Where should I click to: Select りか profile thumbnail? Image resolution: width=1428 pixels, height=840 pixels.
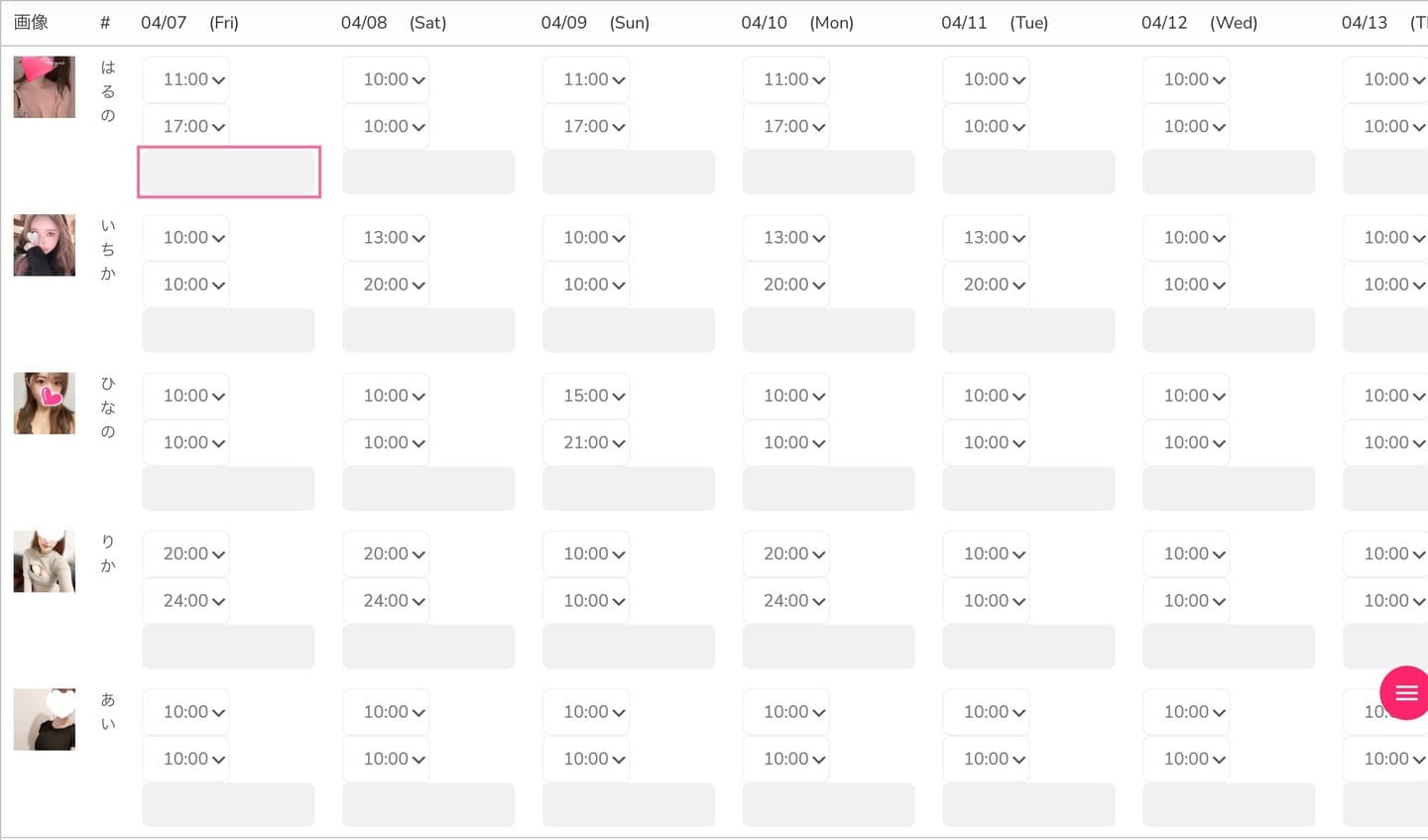pyautogui.click(x=45, y=561)
